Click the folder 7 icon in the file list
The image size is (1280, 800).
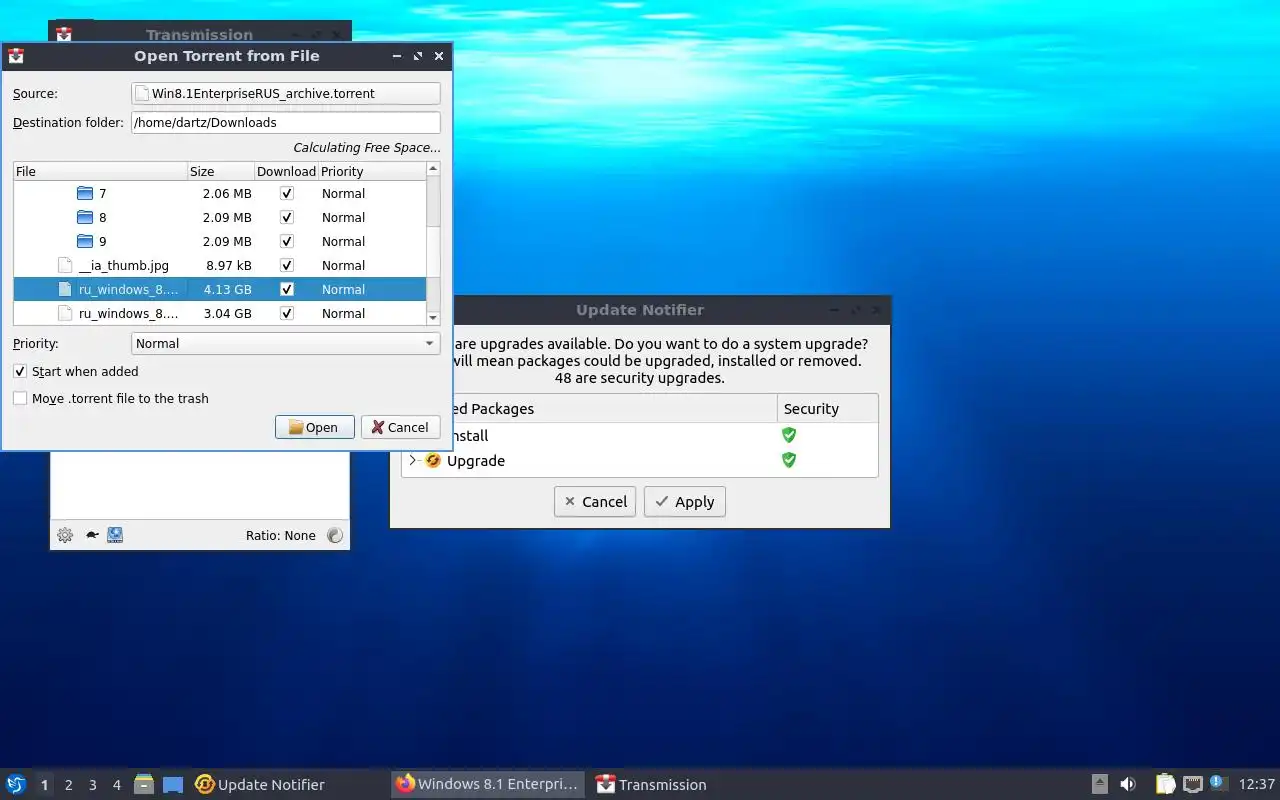pyautogui.click(x=85, y=193)
